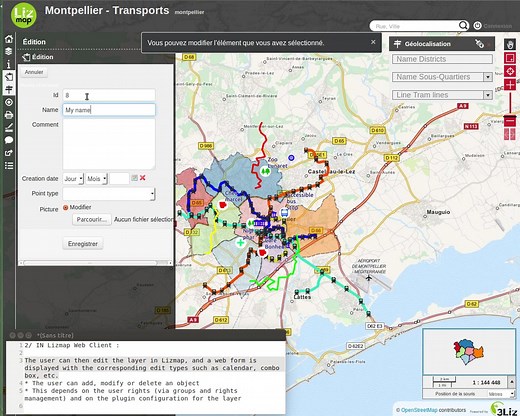The image size is (520, 416).
Task: Click the Comment text area
Action: [109, 144]
